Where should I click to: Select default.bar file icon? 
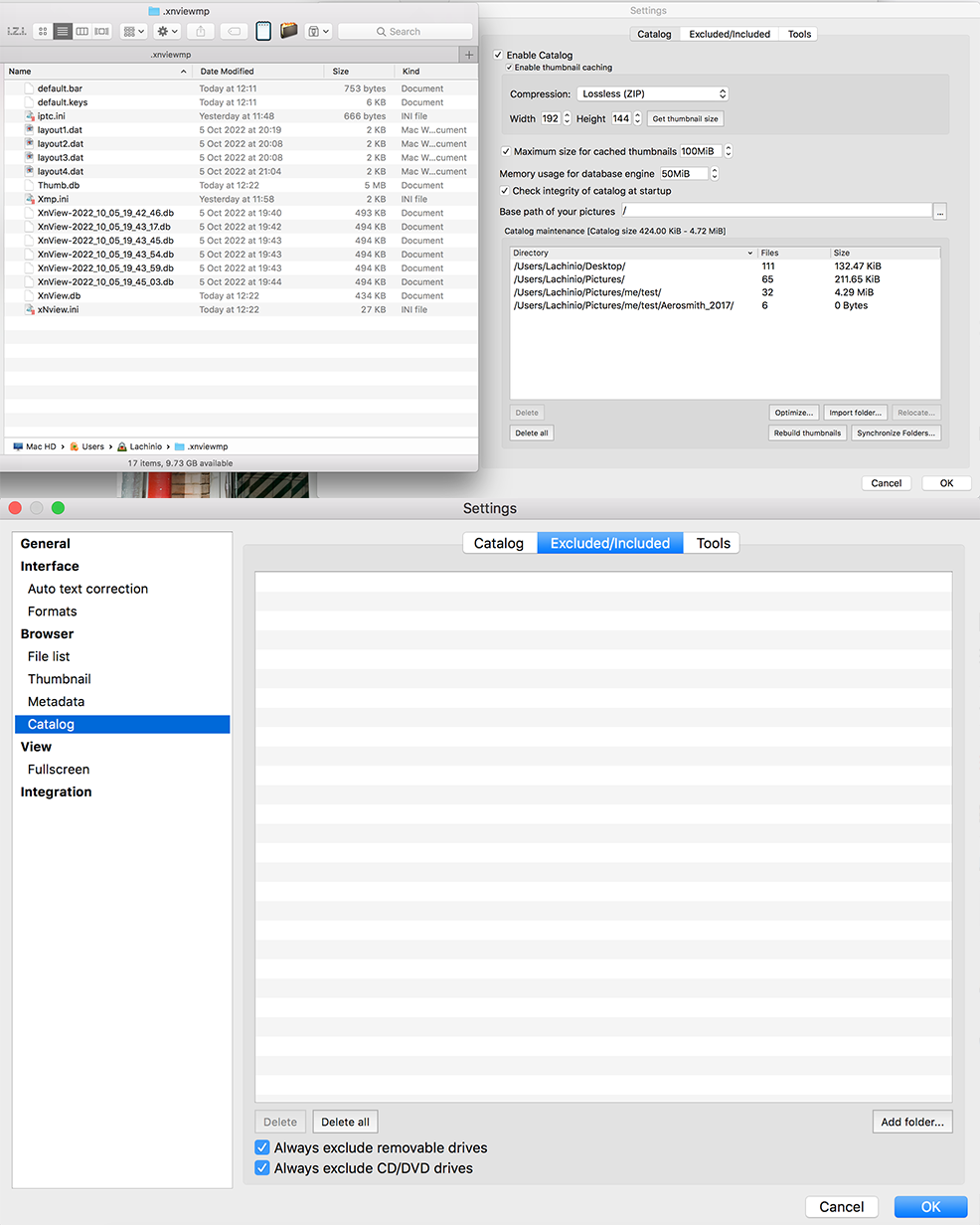point(30,88)
